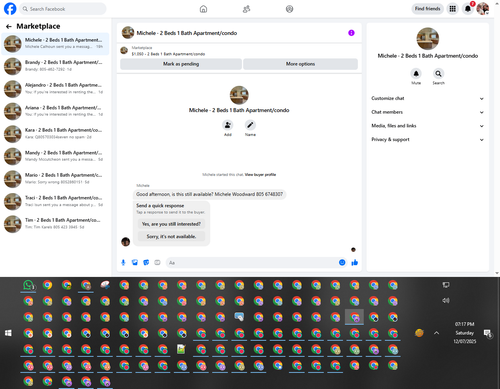Click the Mark as pending button

(181, 64)
